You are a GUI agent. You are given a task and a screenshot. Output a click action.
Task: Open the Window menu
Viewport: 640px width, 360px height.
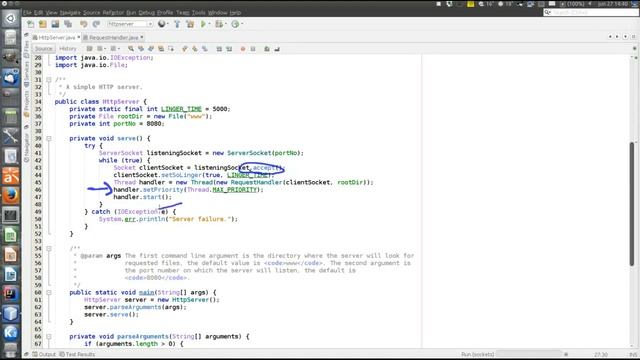tap(218, 13)
